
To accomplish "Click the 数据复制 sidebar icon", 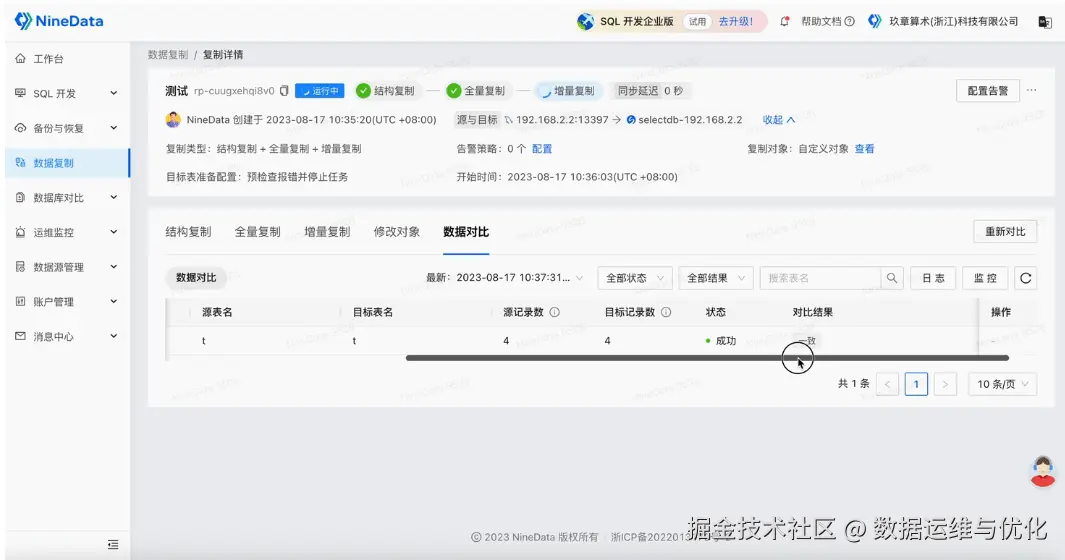I will [x=20, y=162].
